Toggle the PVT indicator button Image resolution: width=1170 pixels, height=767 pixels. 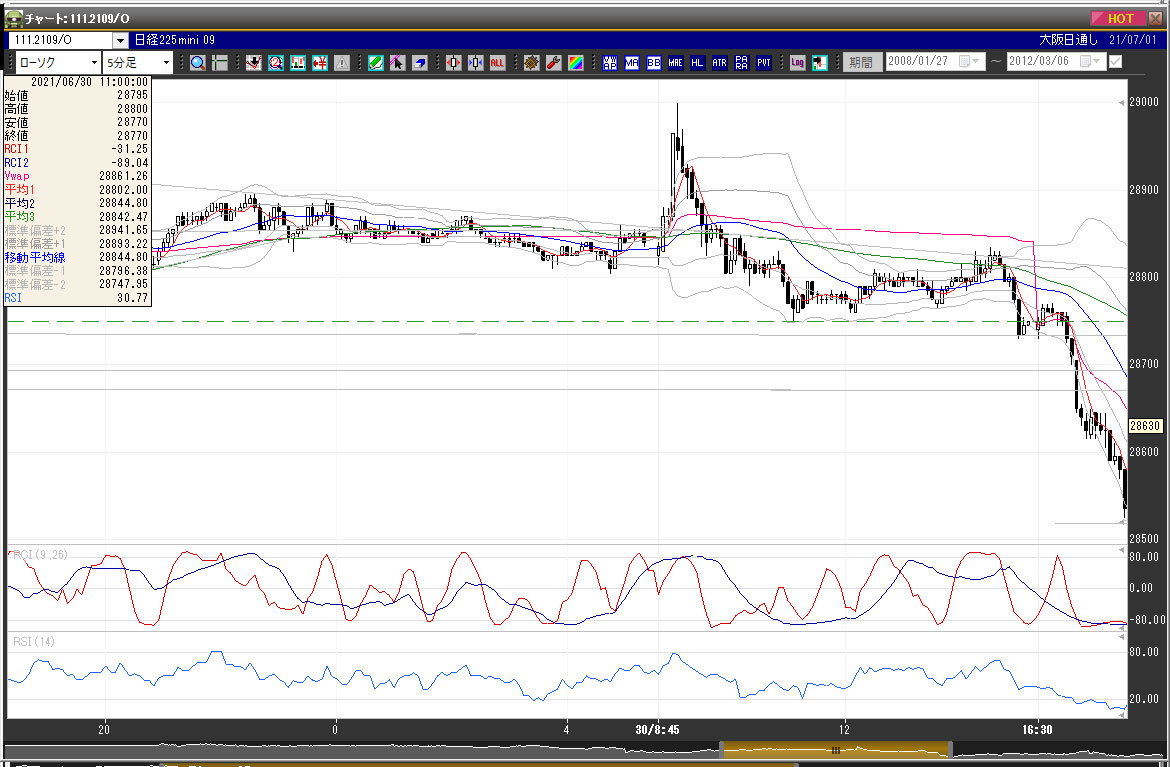pos(763,63)
